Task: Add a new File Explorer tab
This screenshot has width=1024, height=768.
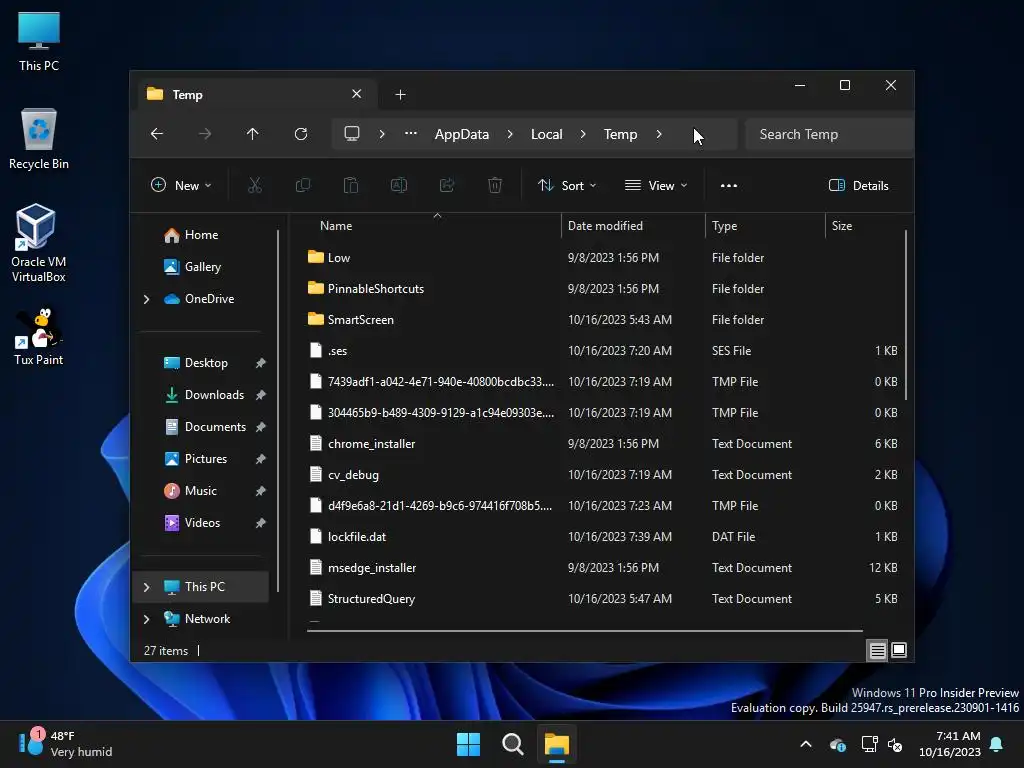Action: click(400, 95)
